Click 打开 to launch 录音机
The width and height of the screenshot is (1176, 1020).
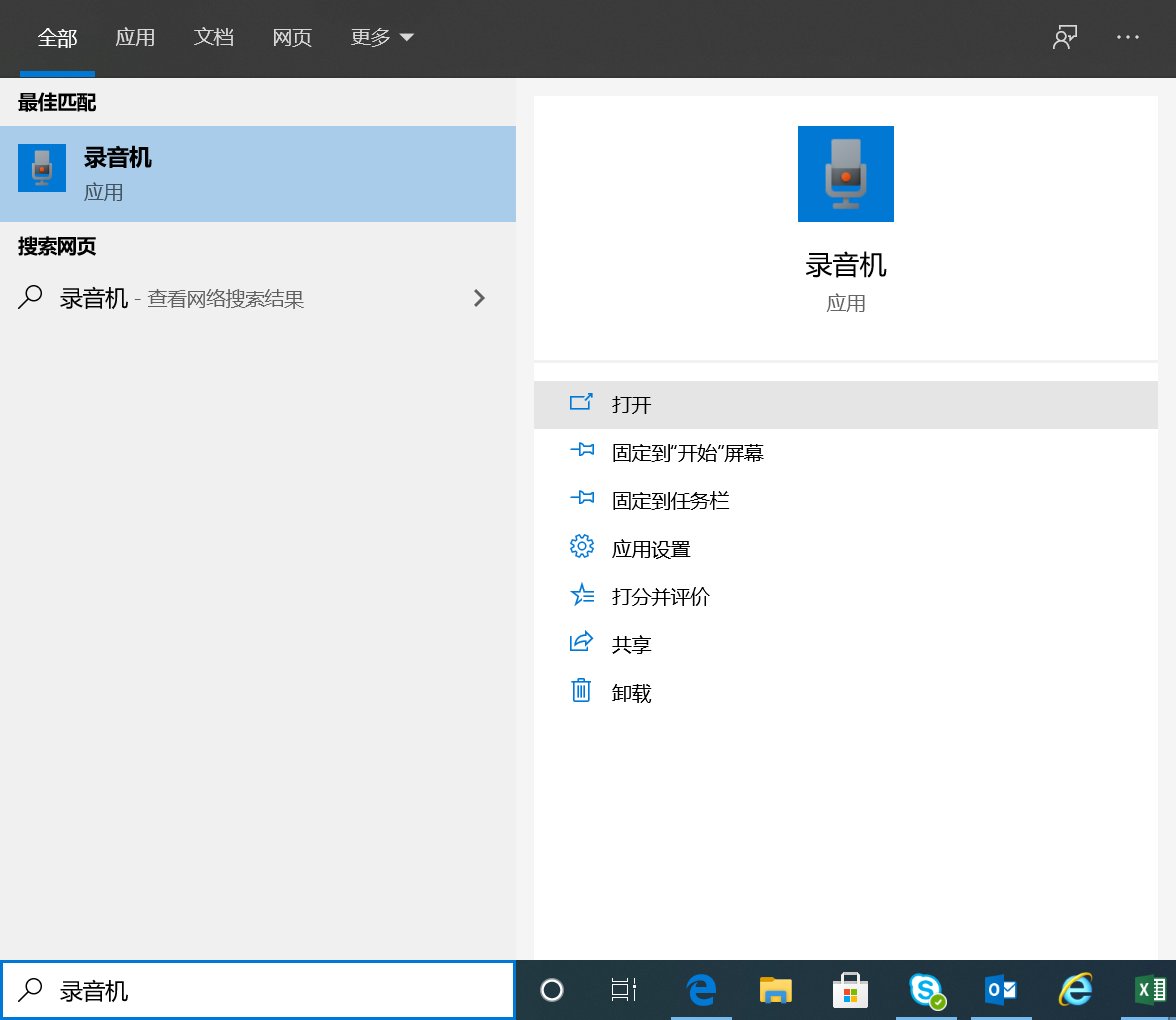pyautogui.click(x=630, y=404)
